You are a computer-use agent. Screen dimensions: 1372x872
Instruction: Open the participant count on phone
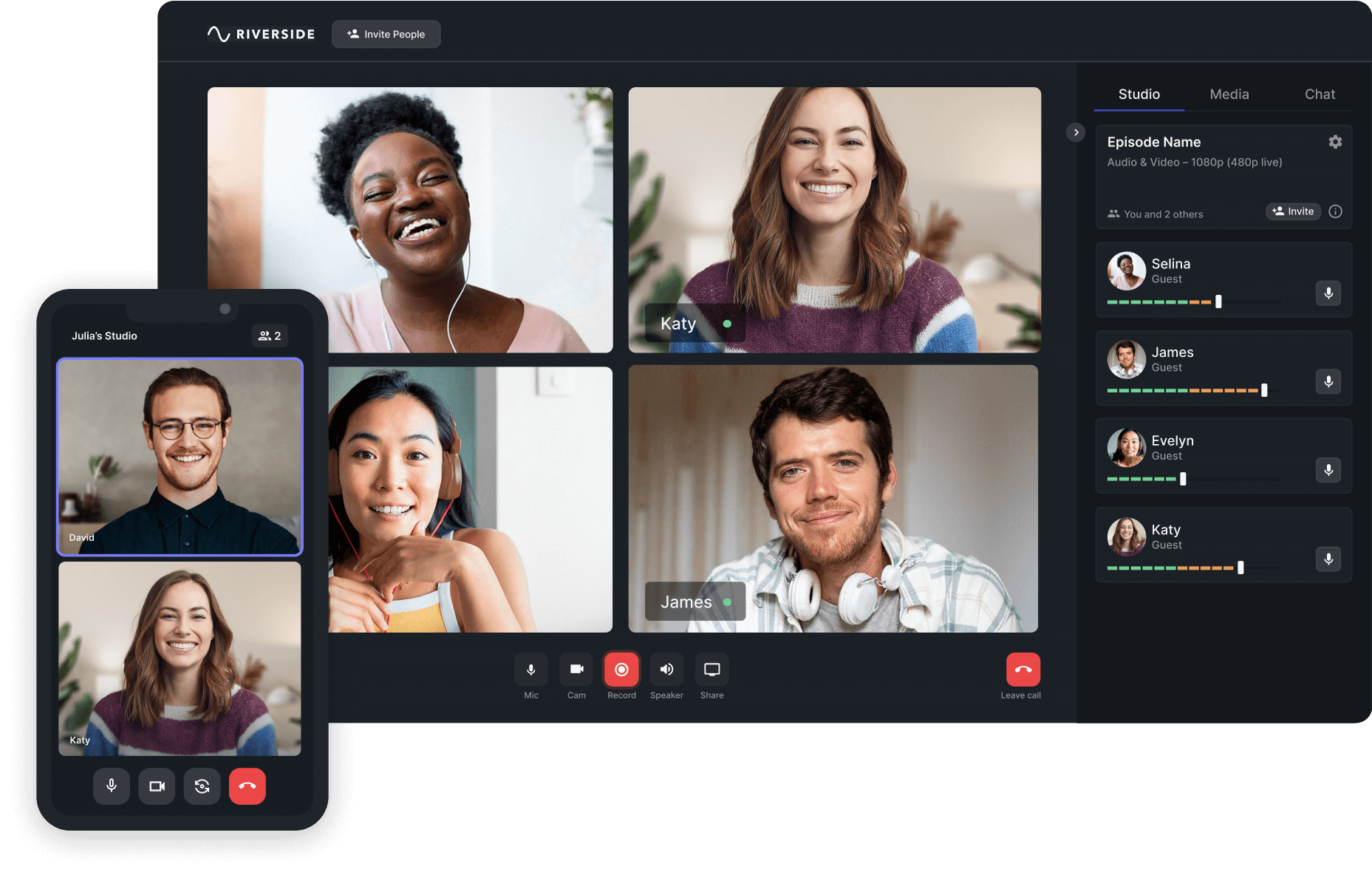270,335
